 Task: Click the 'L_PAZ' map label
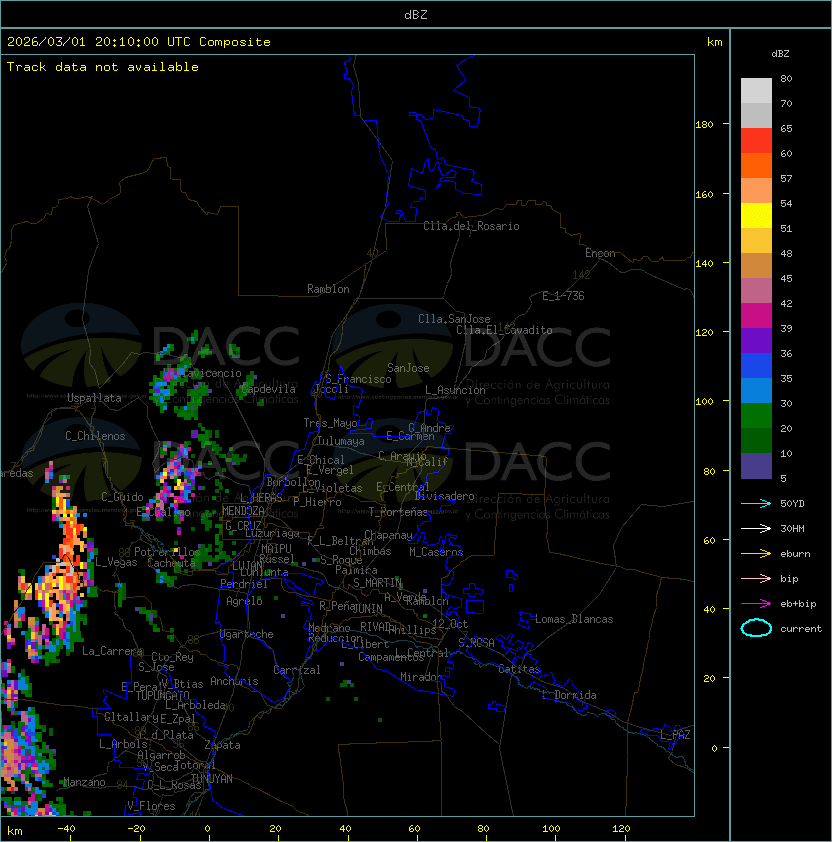[675, 735]
